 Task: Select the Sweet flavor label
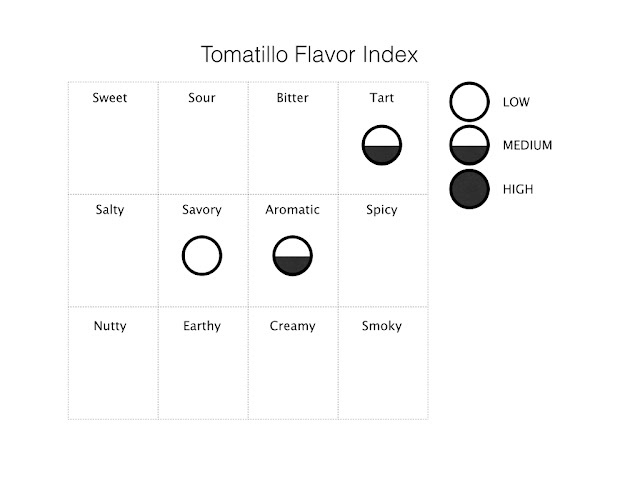[x=110, y=98]
